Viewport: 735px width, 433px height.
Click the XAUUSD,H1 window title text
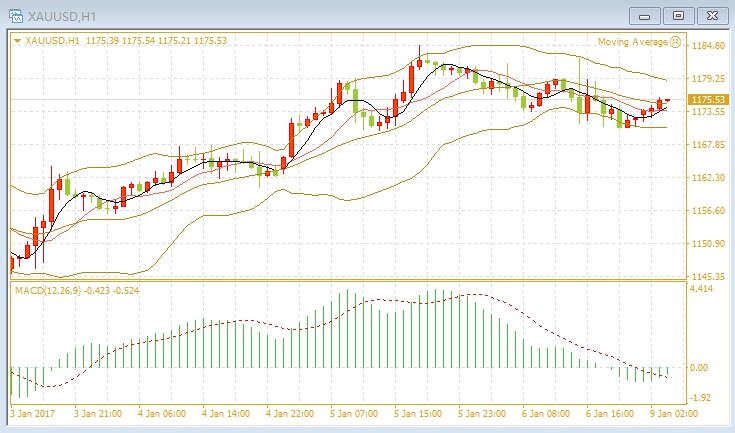(x=62, y=16)
